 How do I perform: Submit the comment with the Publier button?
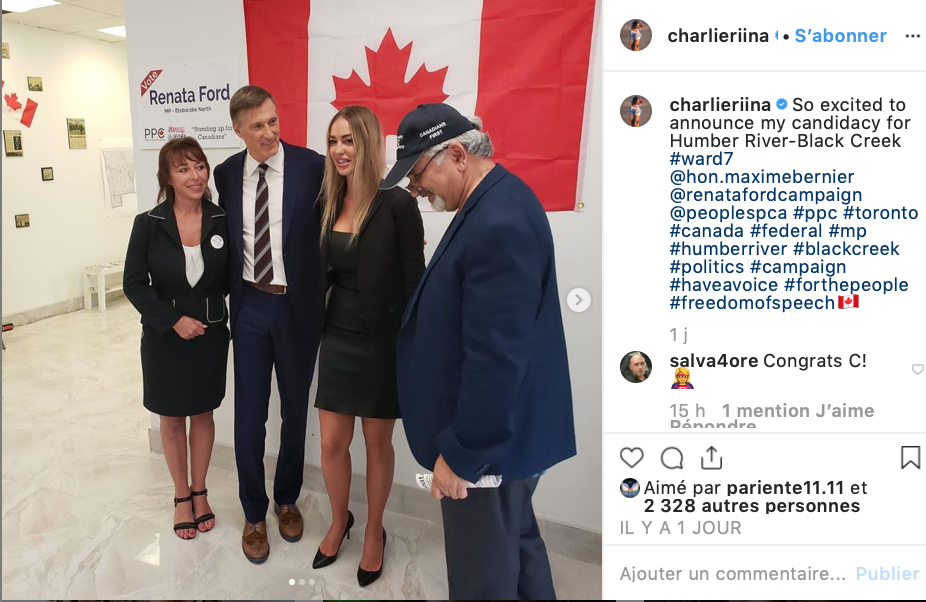[888, 574]
